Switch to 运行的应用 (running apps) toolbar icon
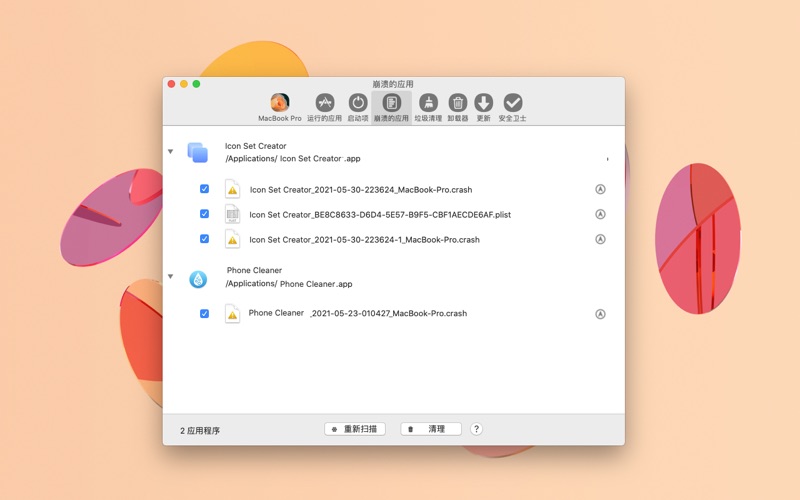Image resolution: width=800 pixels, height=500 pixels. click(324, 103)
